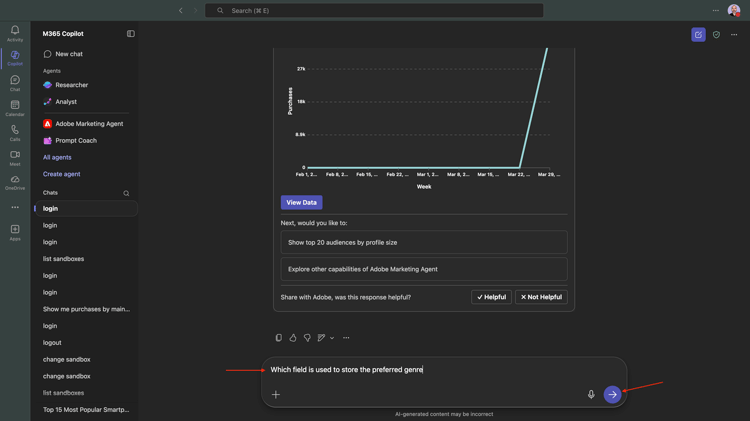Start voice input with the microphone
Viewport: 750px width, 421px height.
point(591,394)
